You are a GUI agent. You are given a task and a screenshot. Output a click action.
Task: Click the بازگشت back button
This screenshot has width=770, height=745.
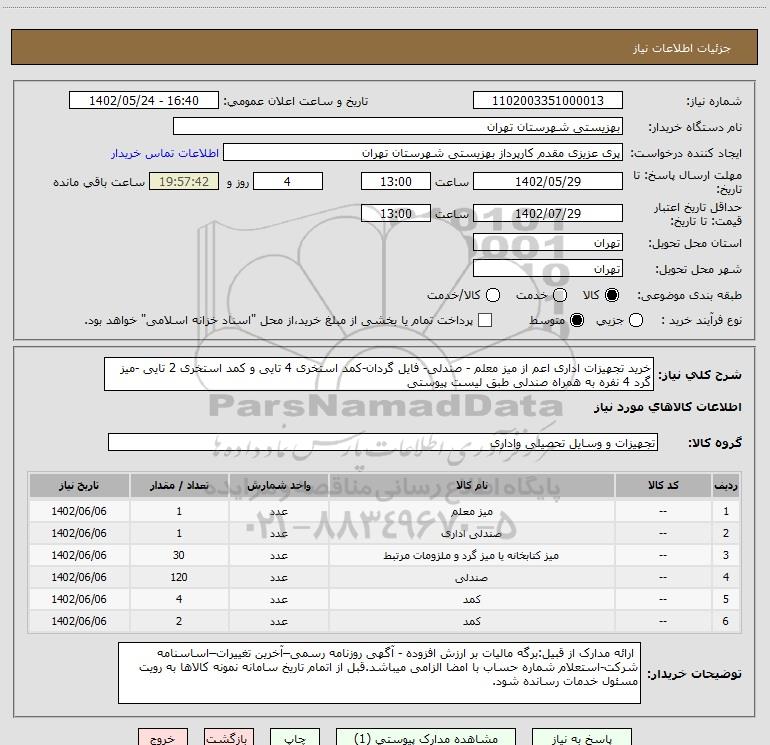pyautogui.click(x=229, y=738)
